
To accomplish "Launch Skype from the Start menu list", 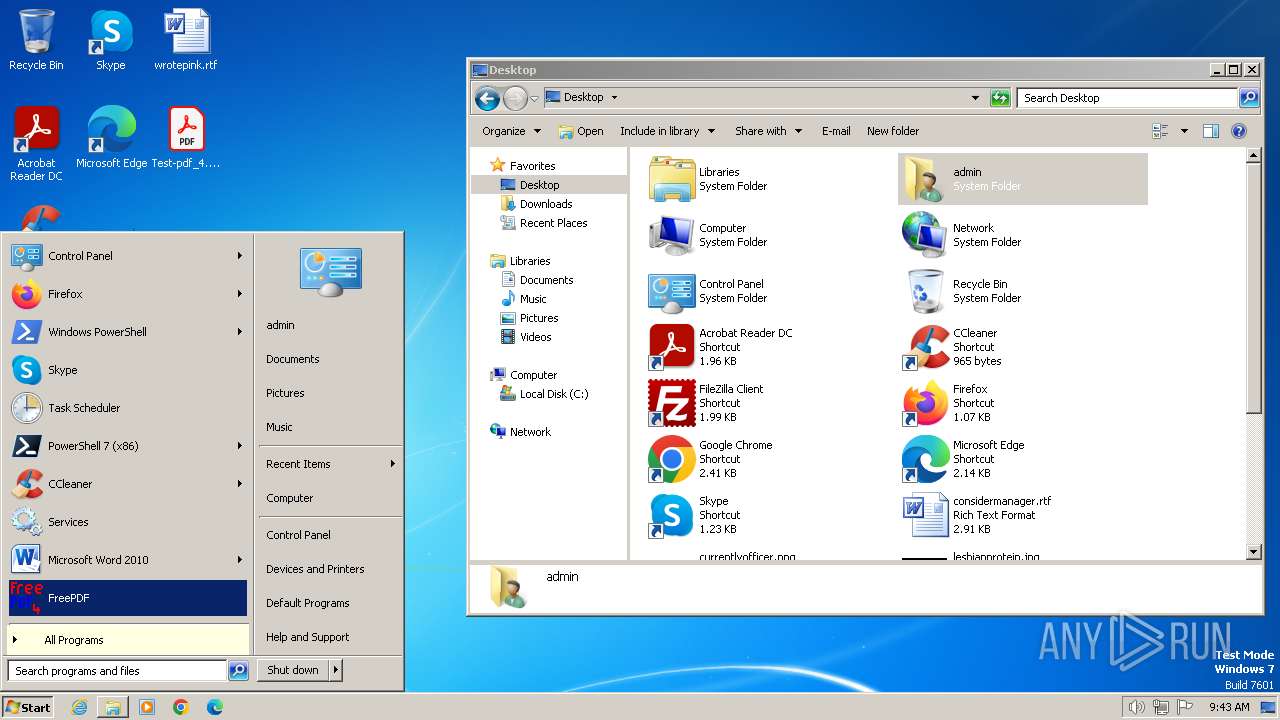I will [x=127, y=370].
